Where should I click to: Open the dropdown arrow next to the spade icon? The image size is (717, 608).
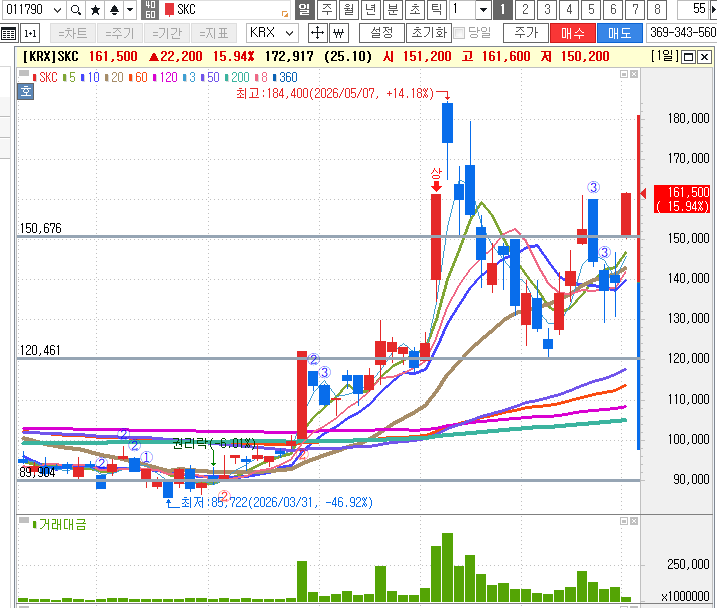(130, 10)
